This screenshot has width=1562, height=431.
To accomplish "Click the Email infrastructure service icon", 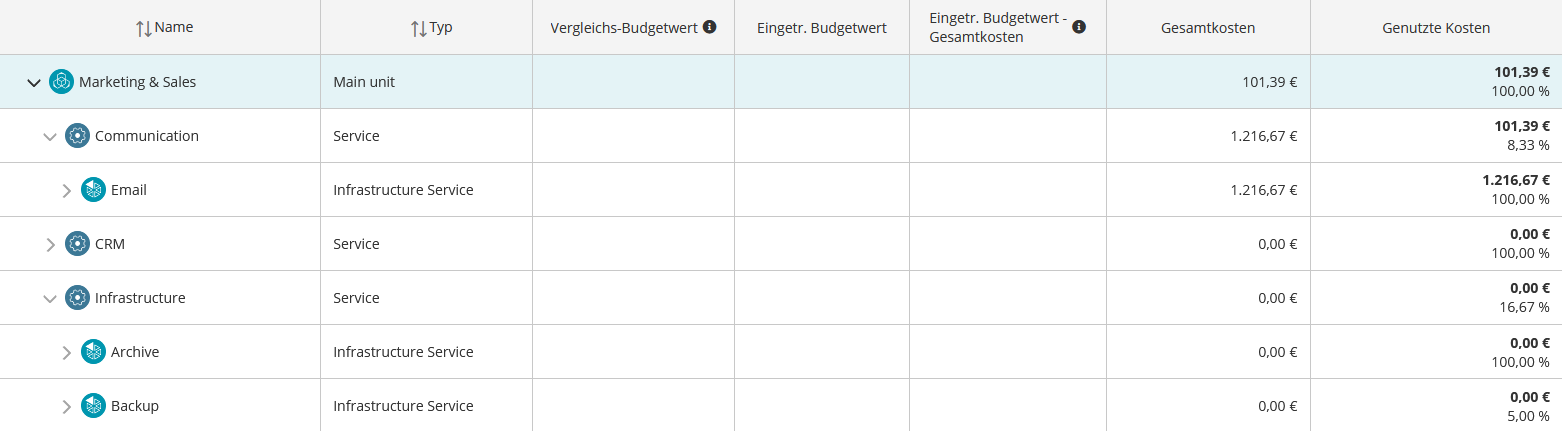I will tap(93, 190).
